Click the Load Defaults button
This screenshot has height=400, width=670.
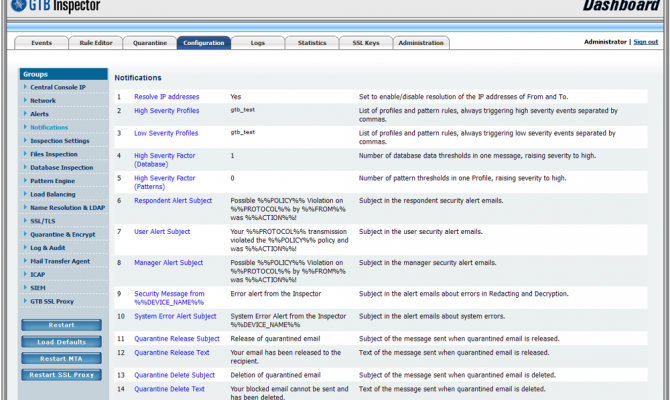pyautogui.click(x=62, y=342)
